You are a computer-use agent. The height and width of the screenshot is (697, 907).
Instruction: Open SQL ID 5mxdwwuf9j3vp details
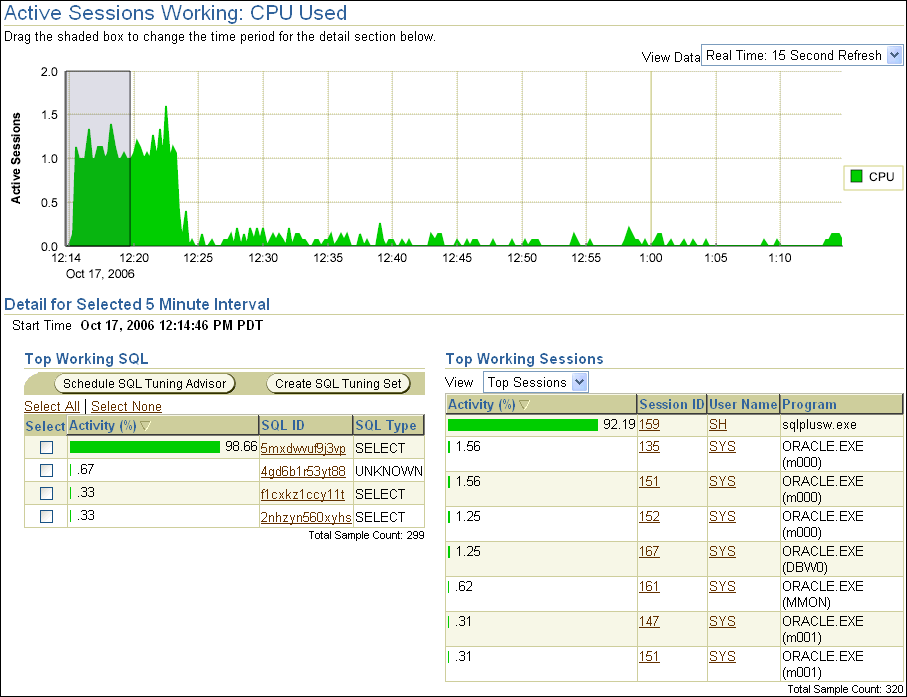(303, 448)
